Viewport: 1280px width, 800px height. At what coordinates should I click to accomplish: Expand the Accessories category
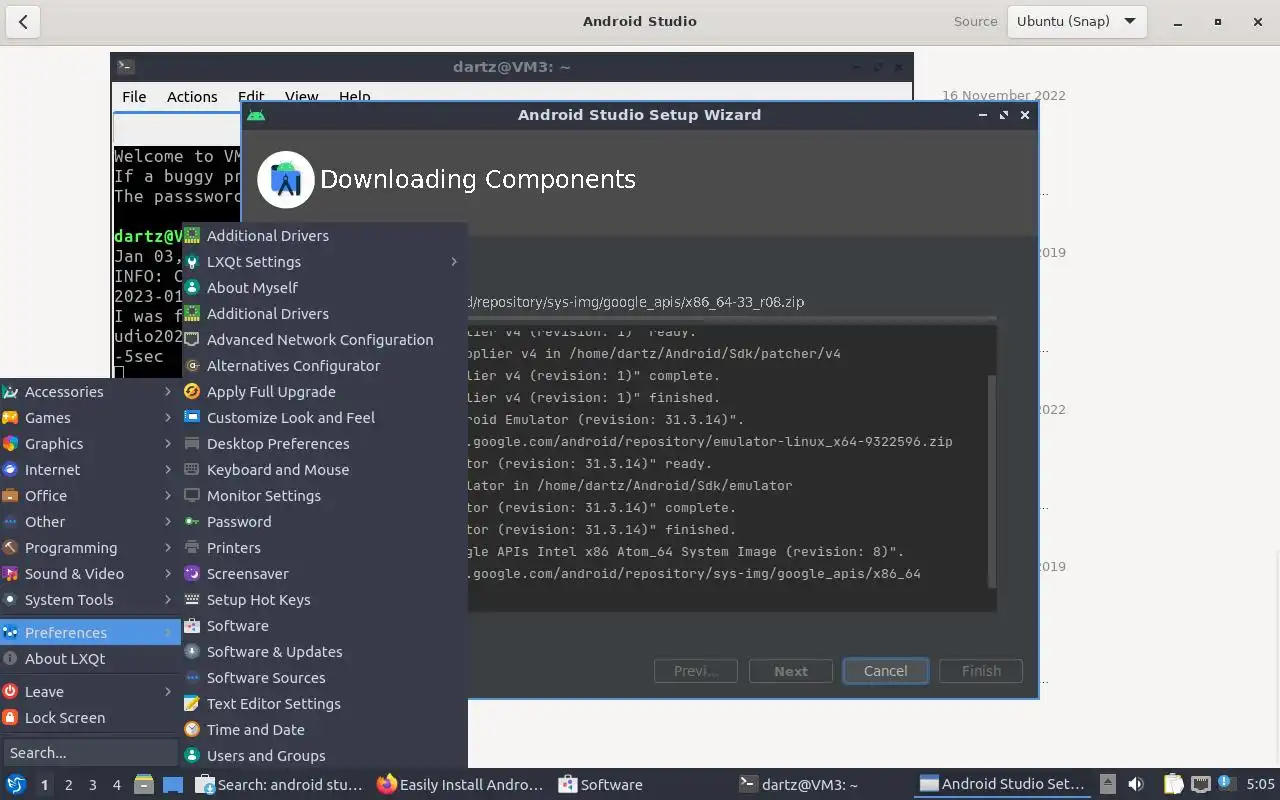click(90, 391)
